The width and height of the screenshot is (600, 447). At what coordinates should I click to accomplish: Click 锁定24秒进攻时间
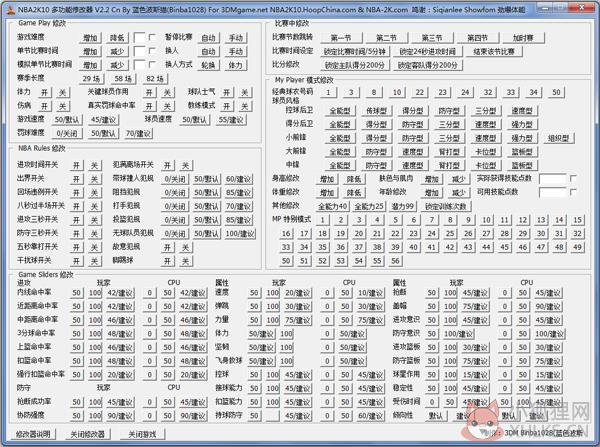[x=428, y=52]
